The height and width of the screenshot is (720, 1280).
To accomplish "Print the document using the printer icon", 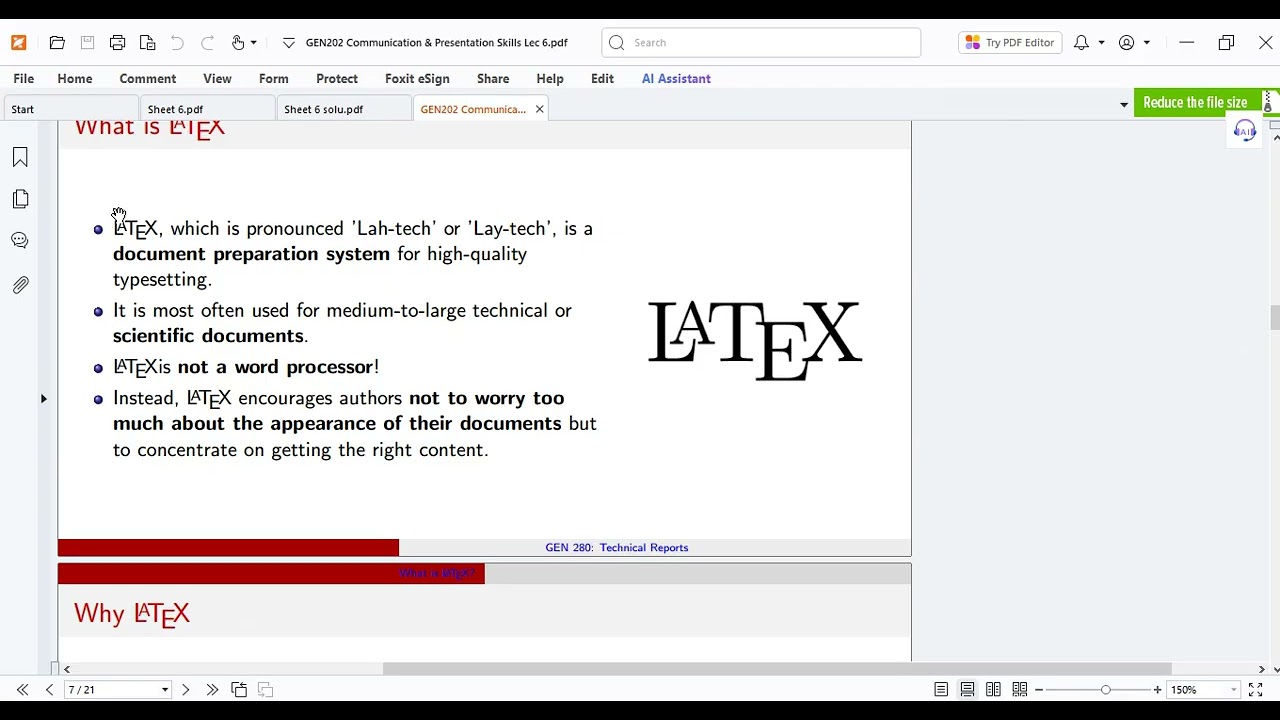I will point(117,43).
